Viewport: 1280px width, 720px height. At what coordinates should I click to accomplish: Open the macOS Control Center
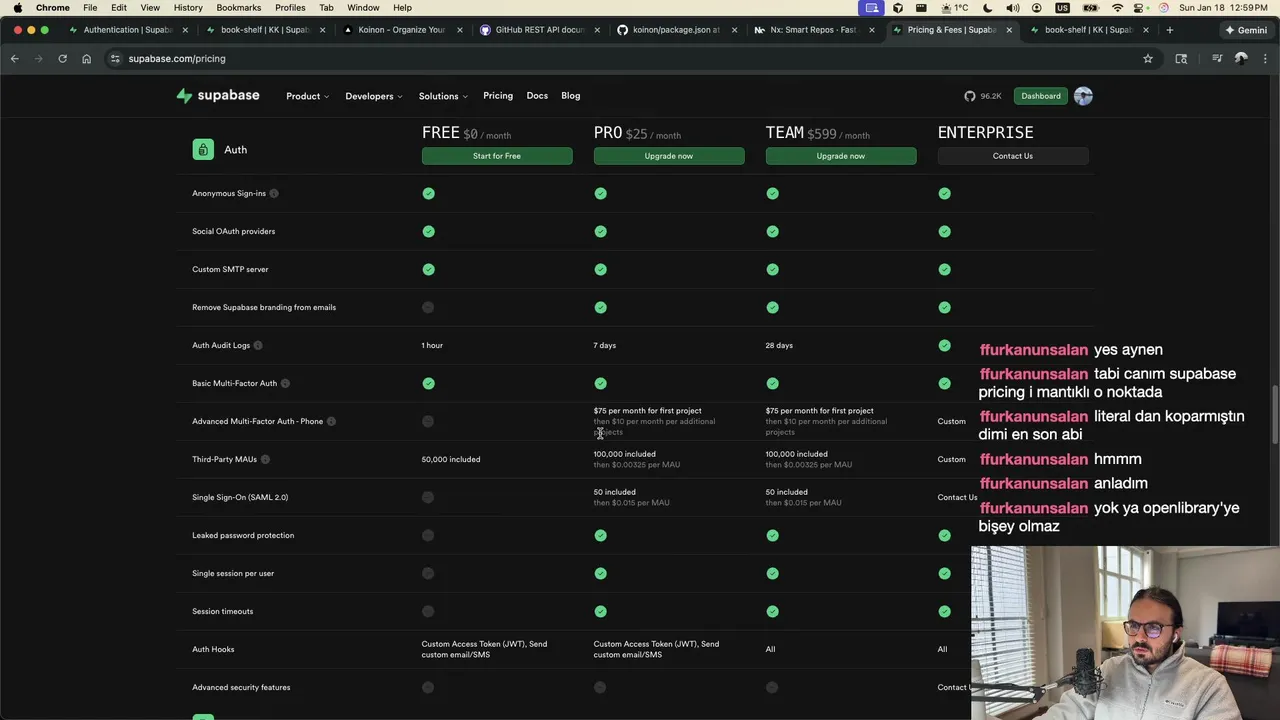click(1140, 7)
